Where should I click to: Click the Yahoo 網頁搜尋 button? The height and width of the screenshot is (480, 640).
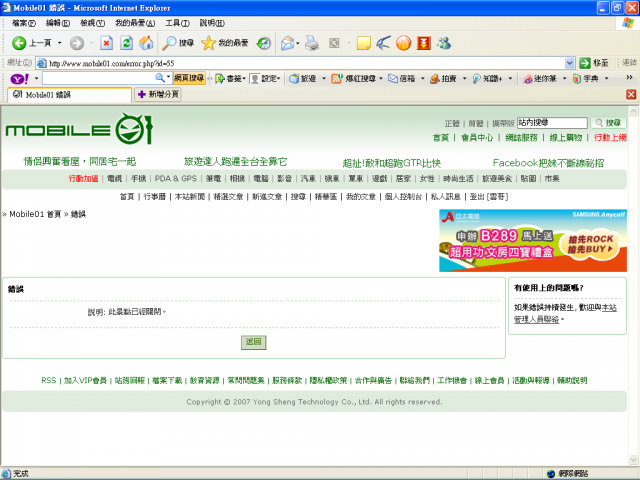[189, 78]
